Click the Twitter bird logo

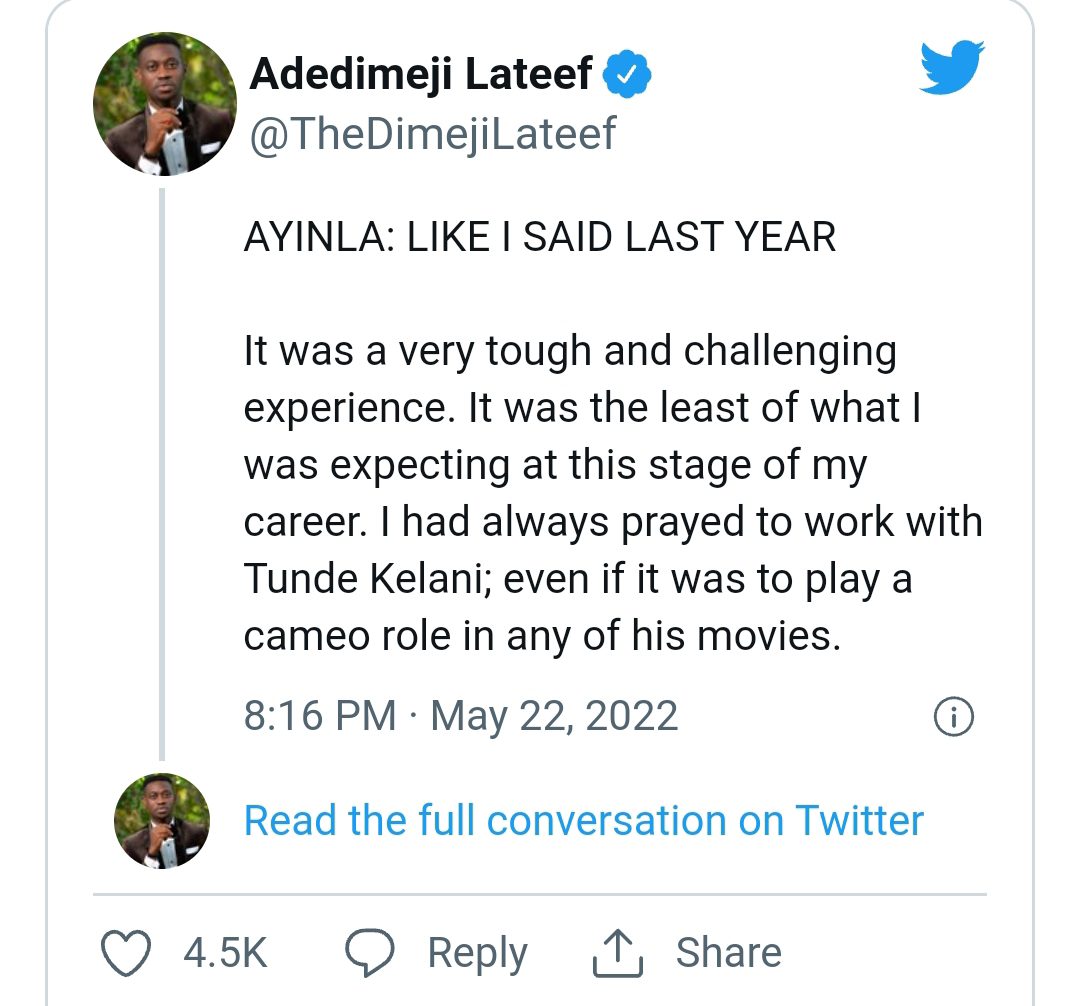pyautogui.click(x=951, y=68)
